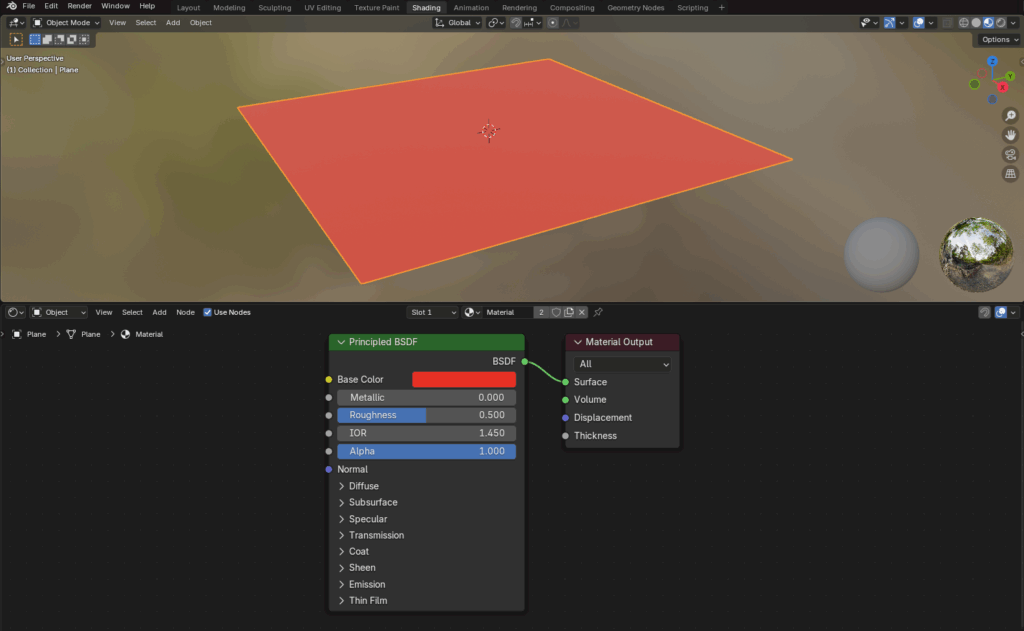Choose the Extend Selection mode icon
This screenshot has height=631, width=1024.
(48, 40)
